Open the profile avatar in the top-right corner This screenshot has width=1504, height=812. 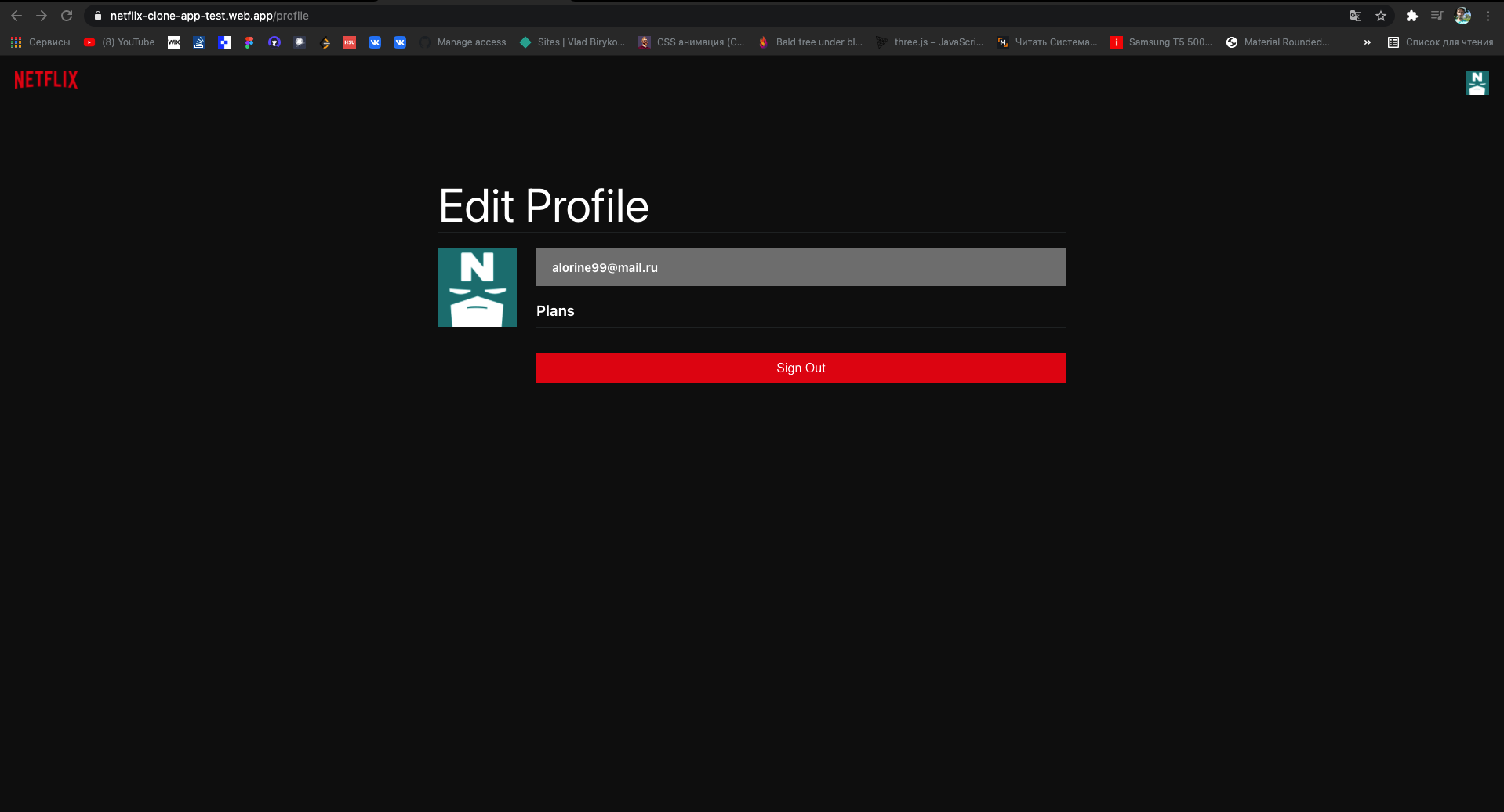[1477, 82]
